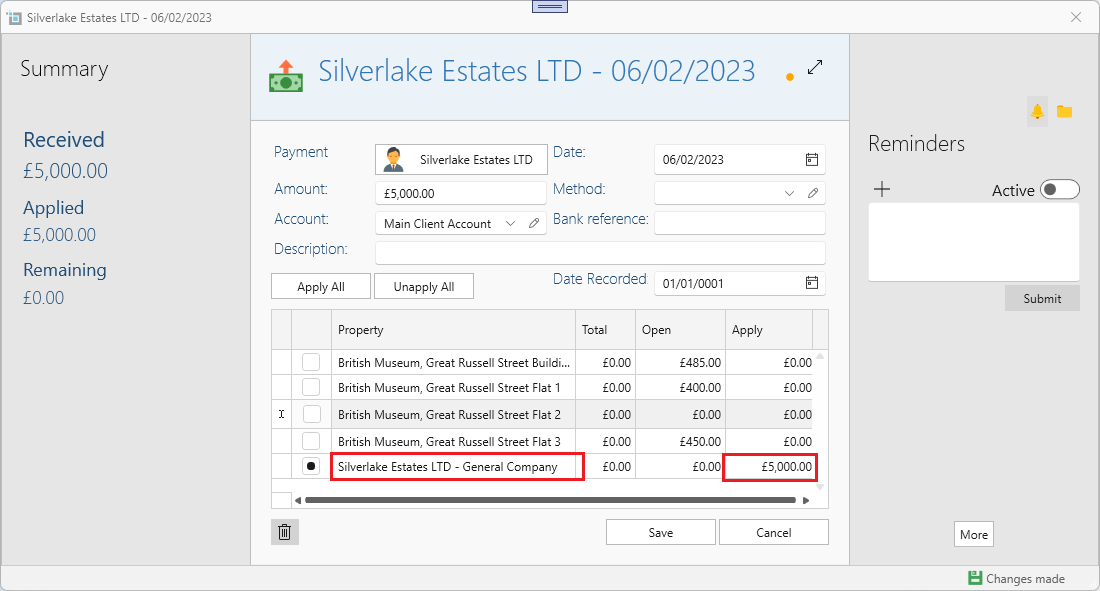Click the More button
The height and width of the screenshot is (591, 1100).
click(974, 534)
